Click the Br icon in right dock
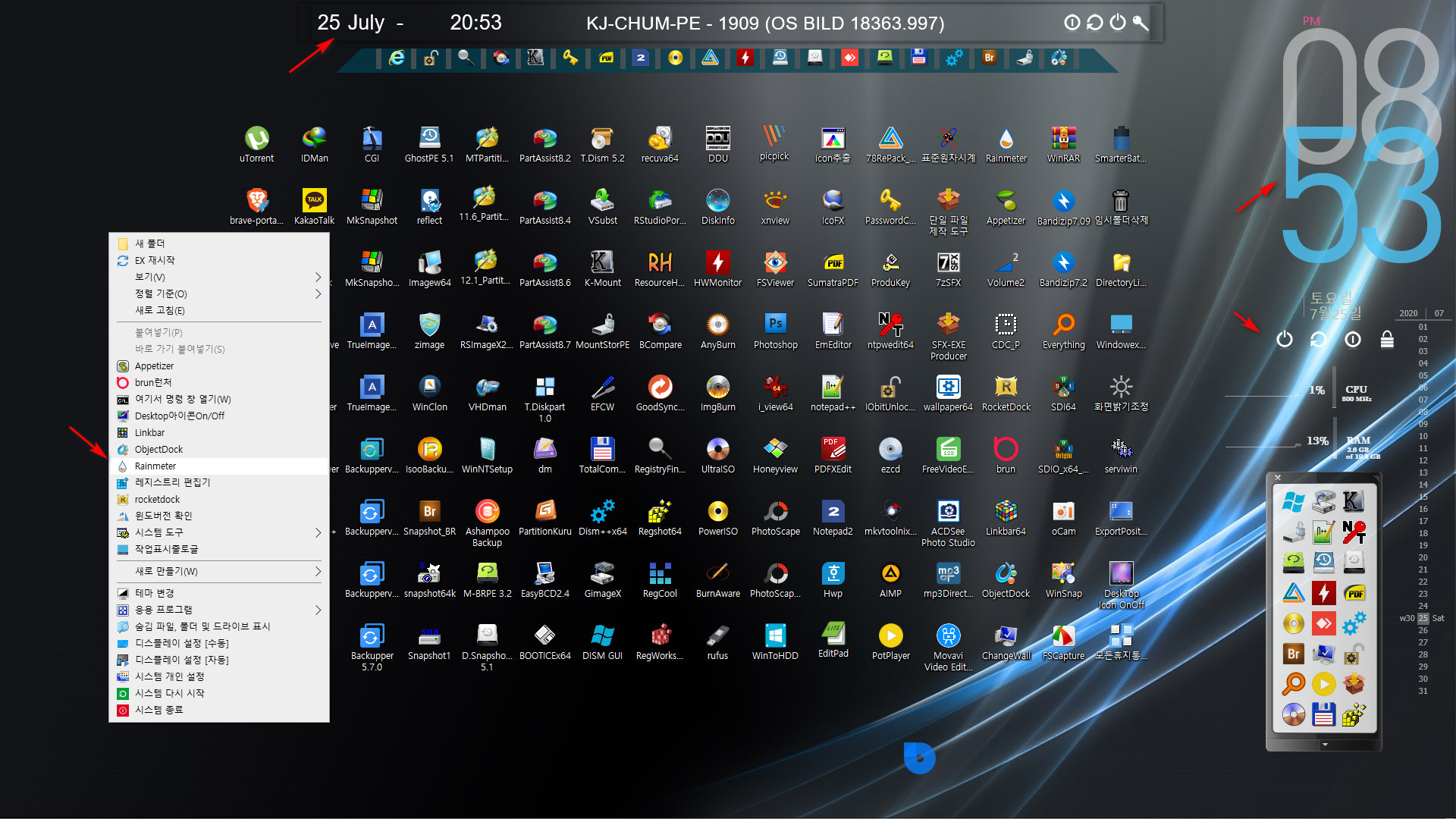 [1293, 654]
